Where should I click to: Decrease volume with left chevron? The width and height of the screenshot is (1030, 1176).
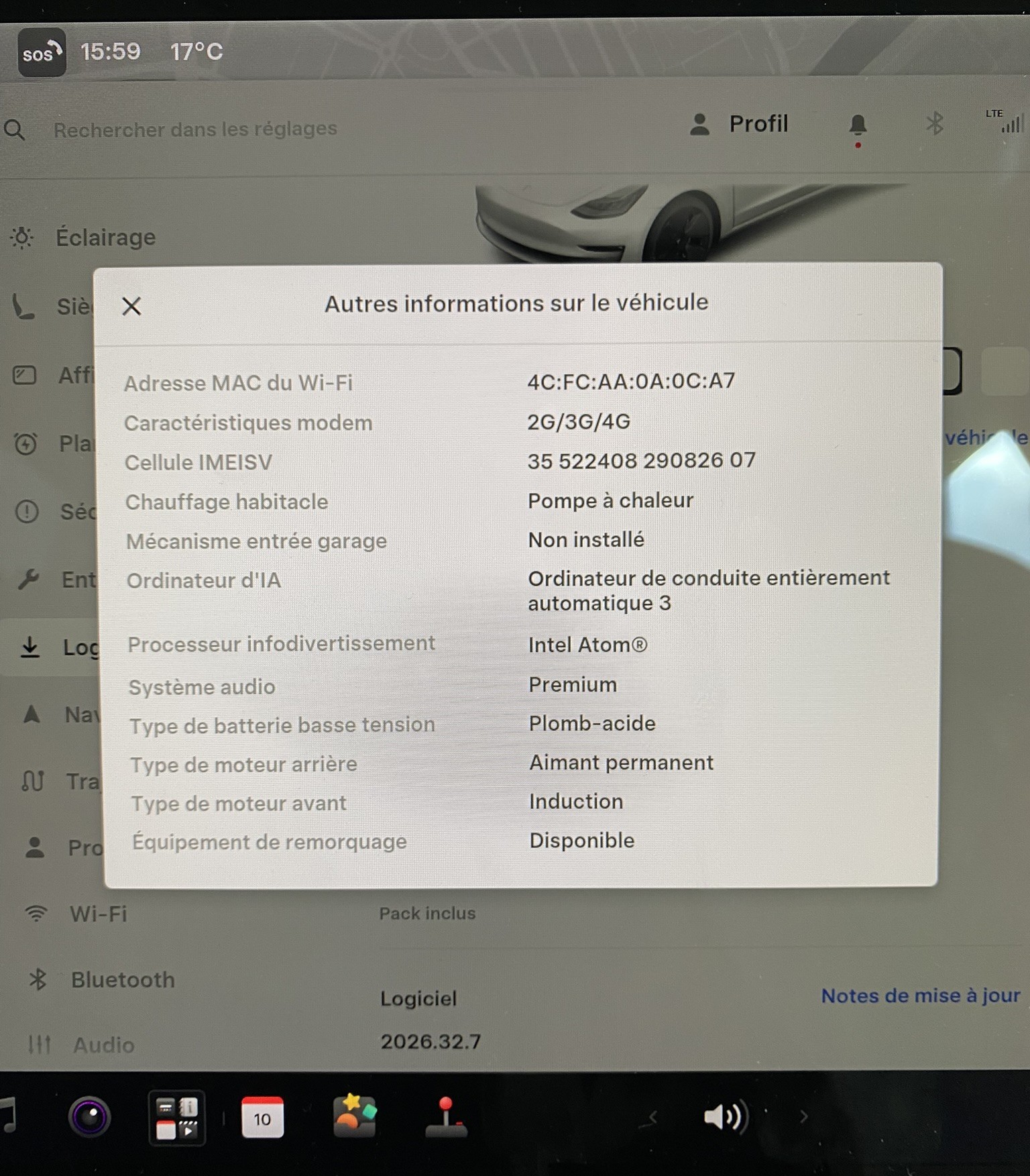pos(652,1117)
